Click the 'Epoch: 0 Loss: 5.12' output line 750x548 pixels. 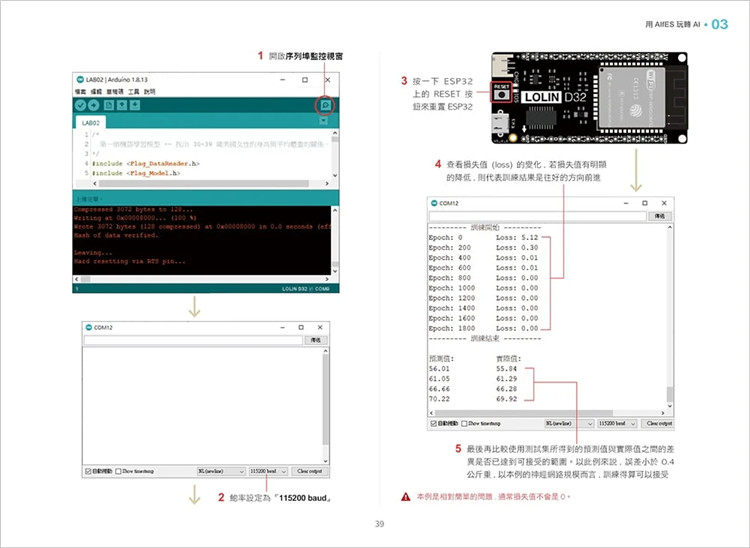[x=484, y=238]
